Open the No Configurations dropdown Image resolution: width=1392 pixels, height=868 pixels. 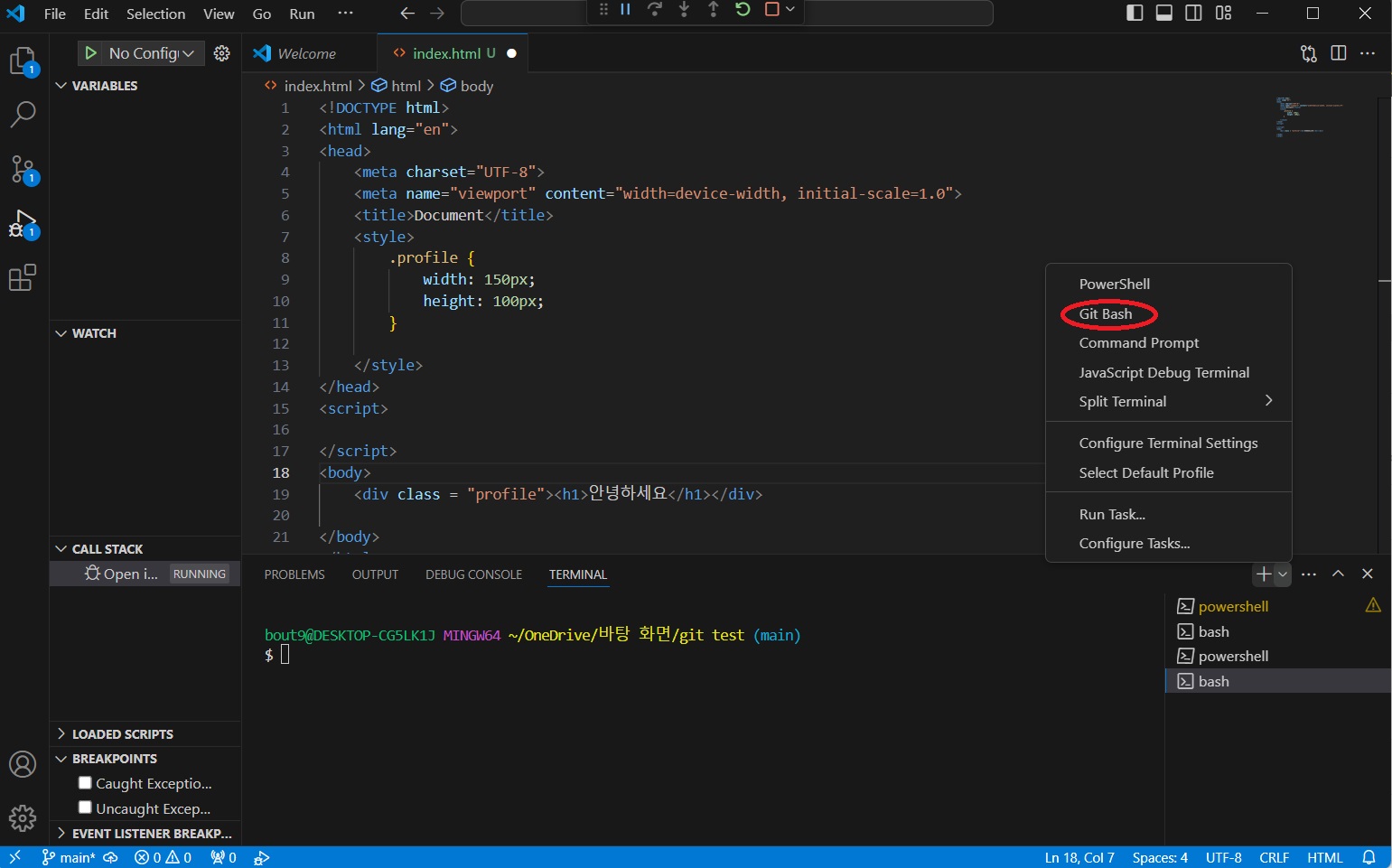point(151,53)
